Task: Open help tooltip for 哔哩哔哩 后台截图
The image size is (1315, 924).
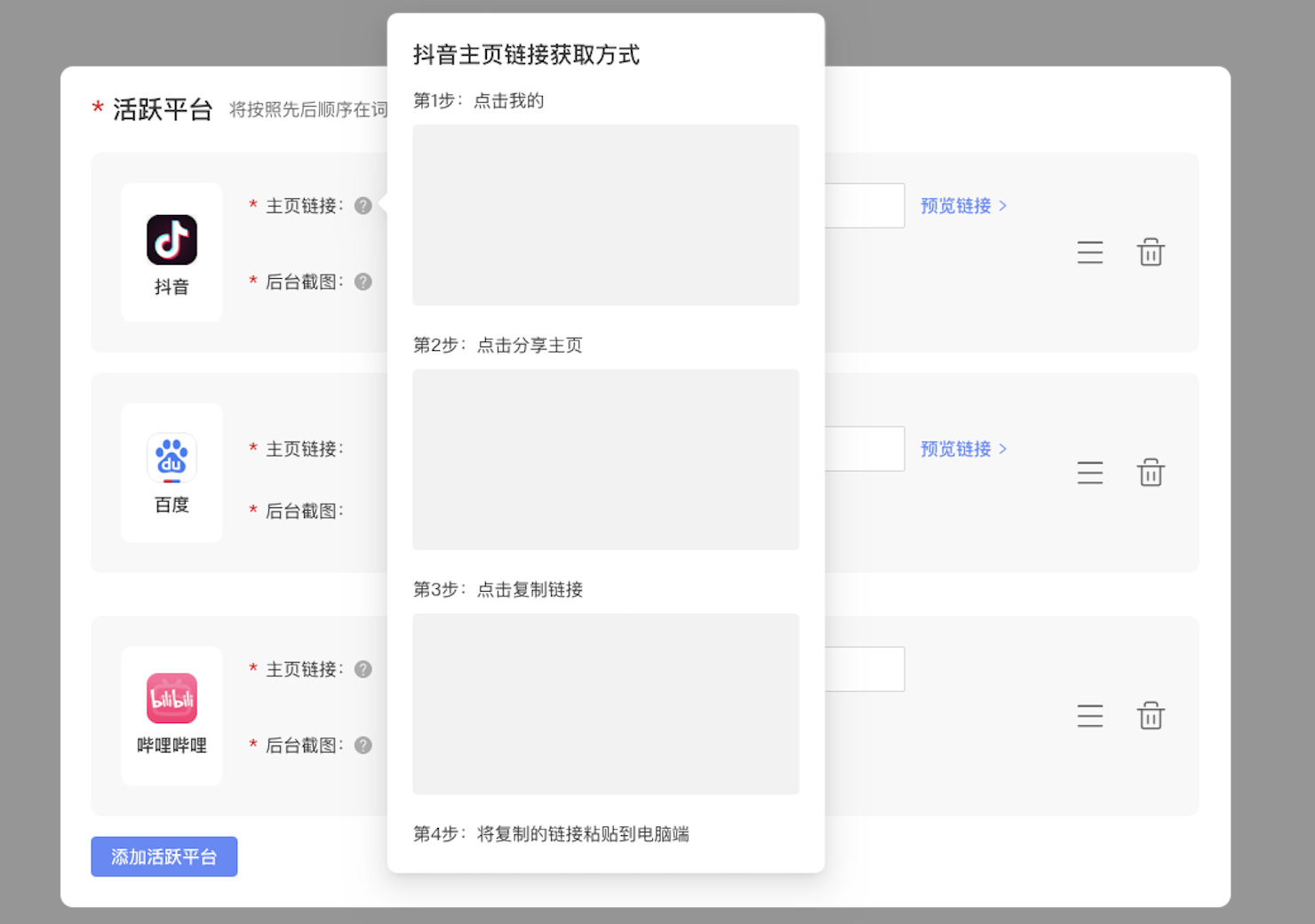Action: pos(363,745)
